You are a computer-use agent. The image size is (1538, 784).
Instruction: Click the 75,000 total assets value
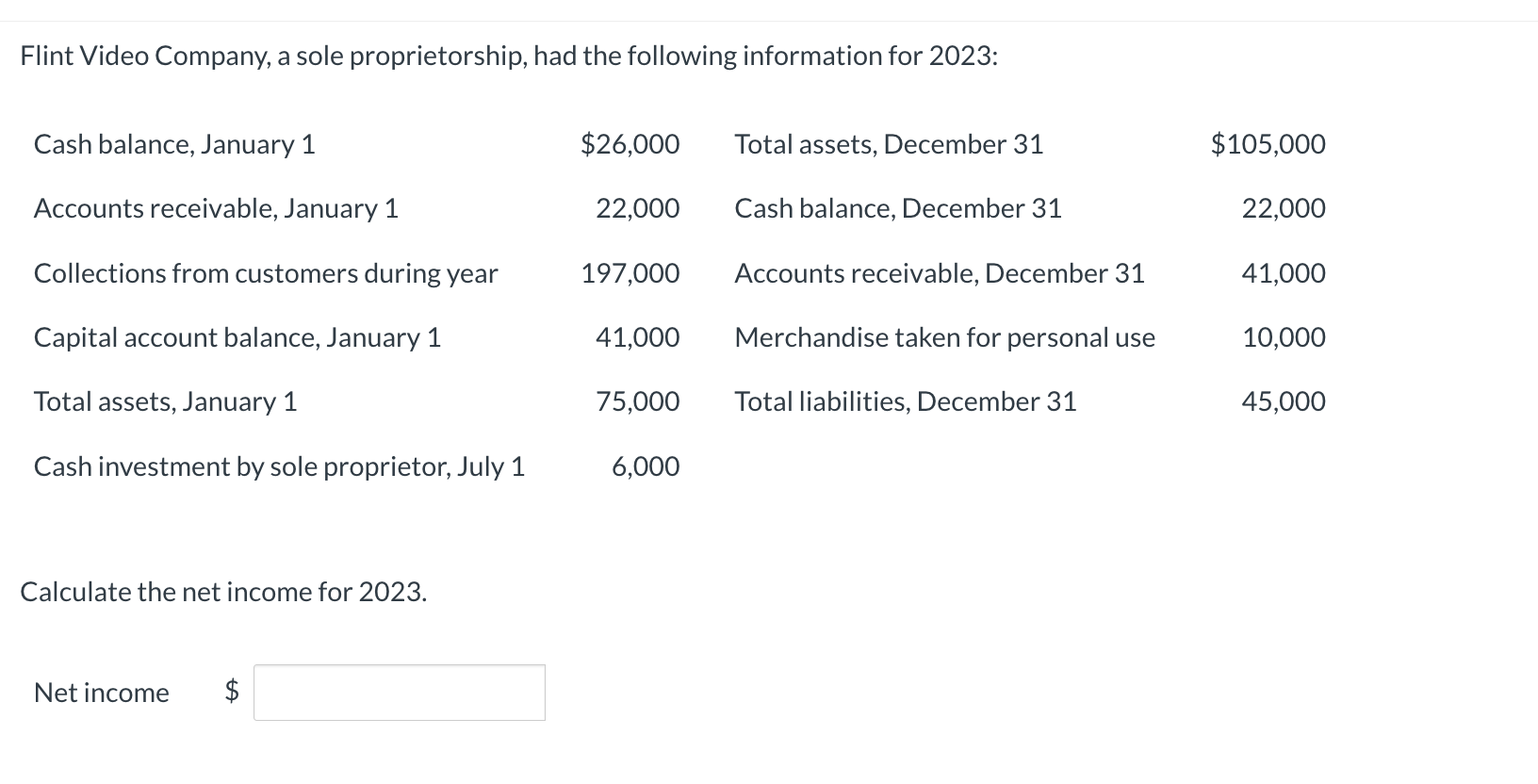click(x=637, y=401)
